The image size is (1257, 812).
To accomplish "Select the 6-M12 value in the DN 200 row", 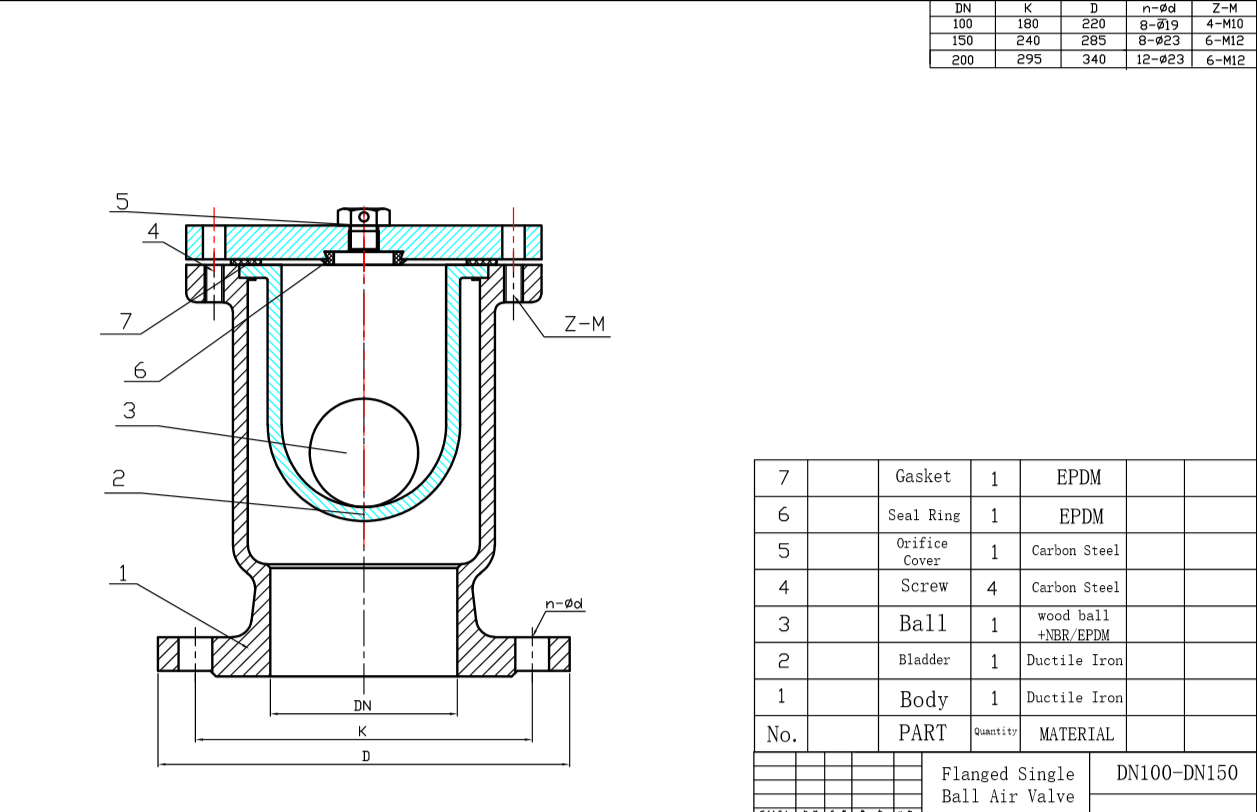I will click(x=1225, y=59).
